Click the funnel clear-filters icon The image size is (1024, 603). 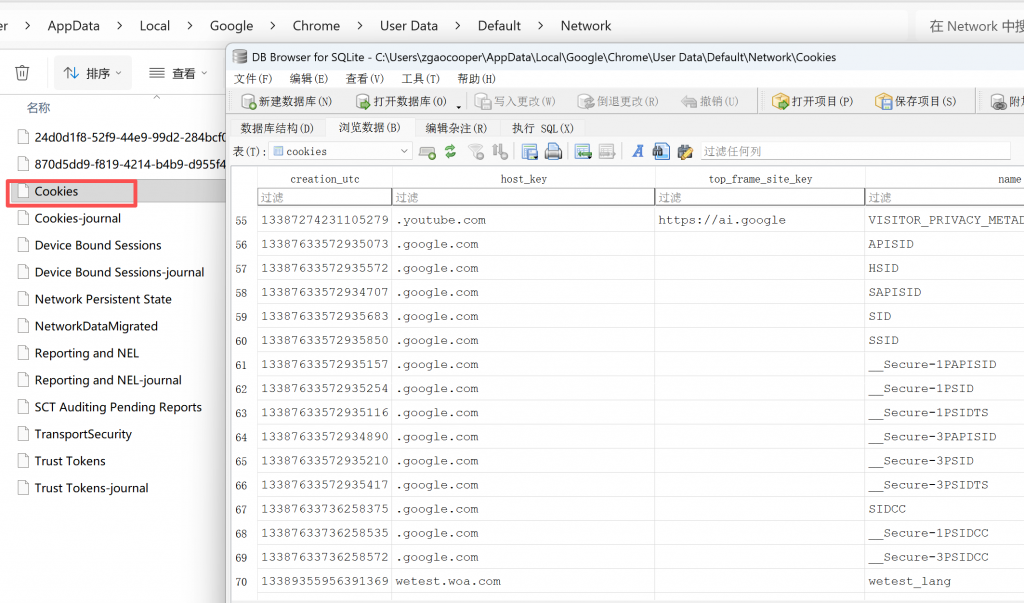(x=476, y=152)
